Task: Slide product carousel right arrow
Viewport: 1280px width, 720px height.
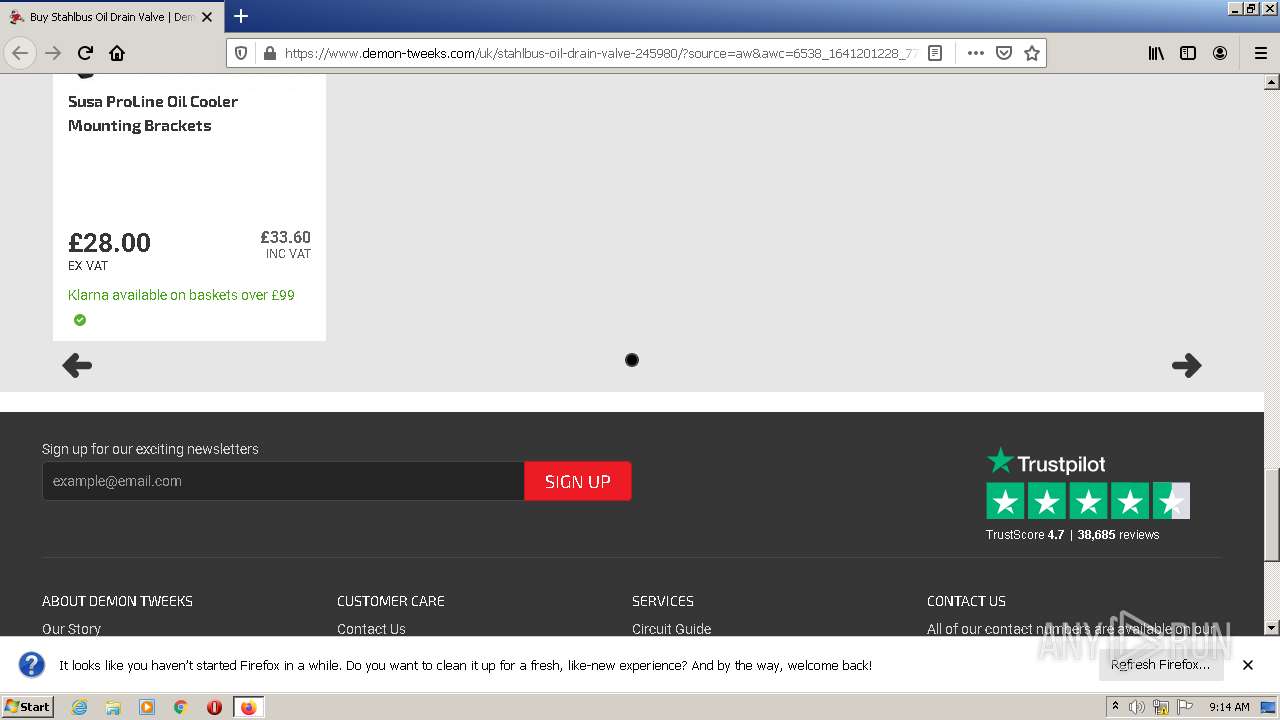Action: pyautogui.click(x=1186, y=365)
